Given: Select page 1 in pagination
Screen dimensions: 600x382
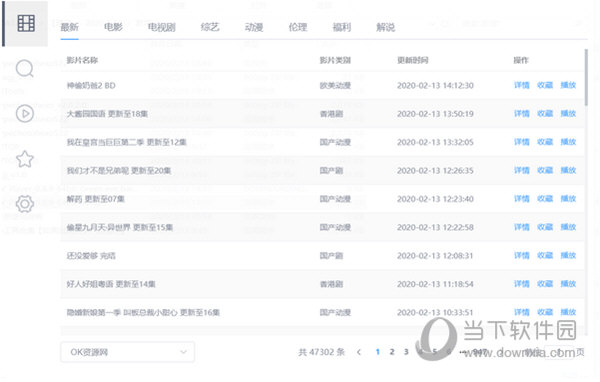Looking at the screenshot, I should [378, 352].
